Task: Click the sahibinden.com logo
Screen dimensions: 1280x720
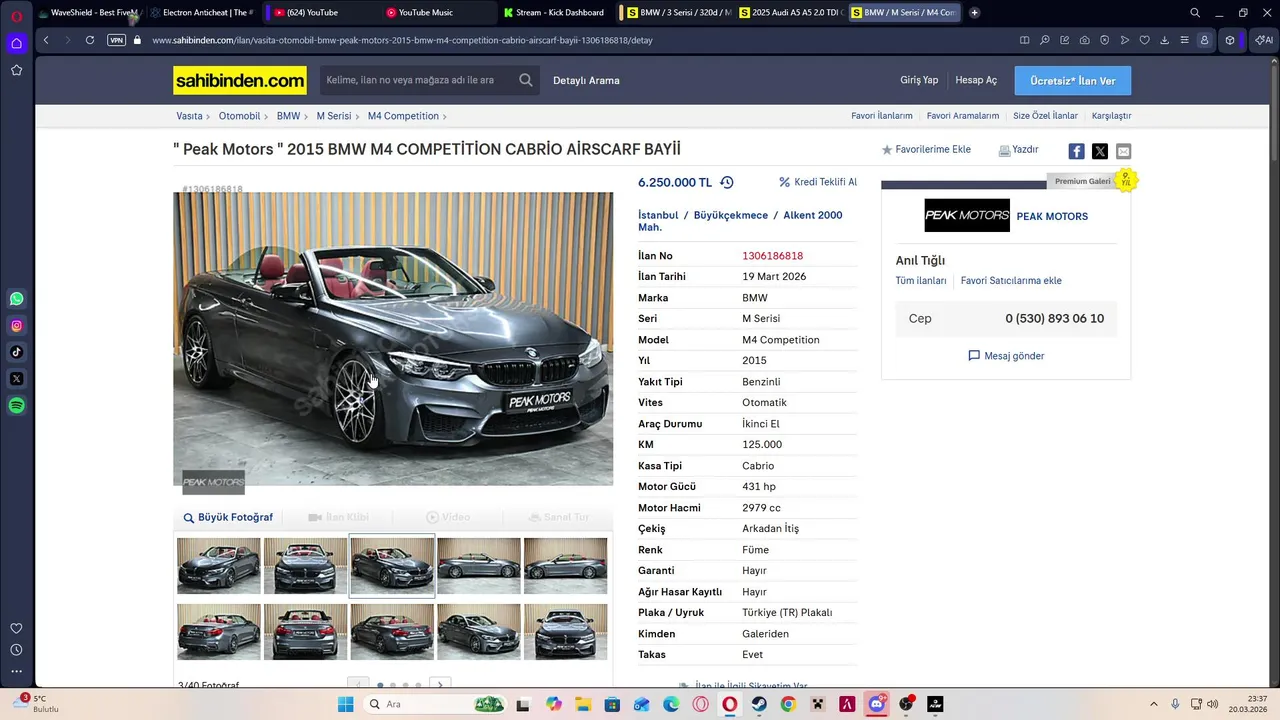Action: click(240, 80)
